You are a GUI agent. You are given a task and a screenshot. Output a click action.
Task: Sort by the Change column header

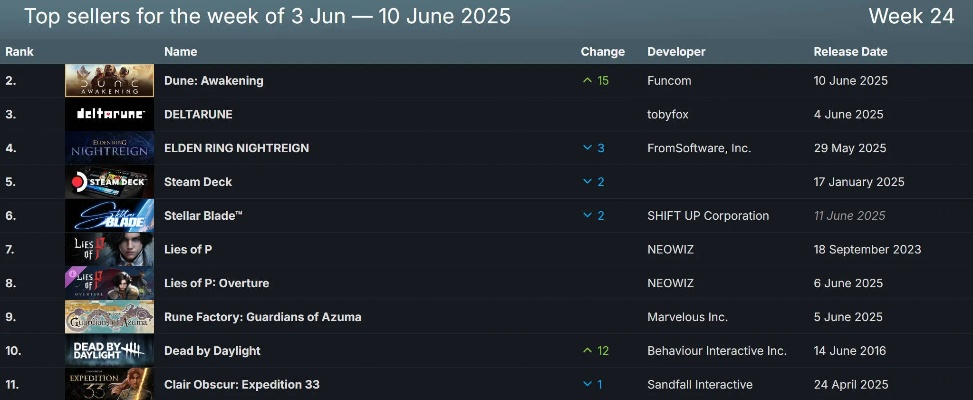point(602,52)
